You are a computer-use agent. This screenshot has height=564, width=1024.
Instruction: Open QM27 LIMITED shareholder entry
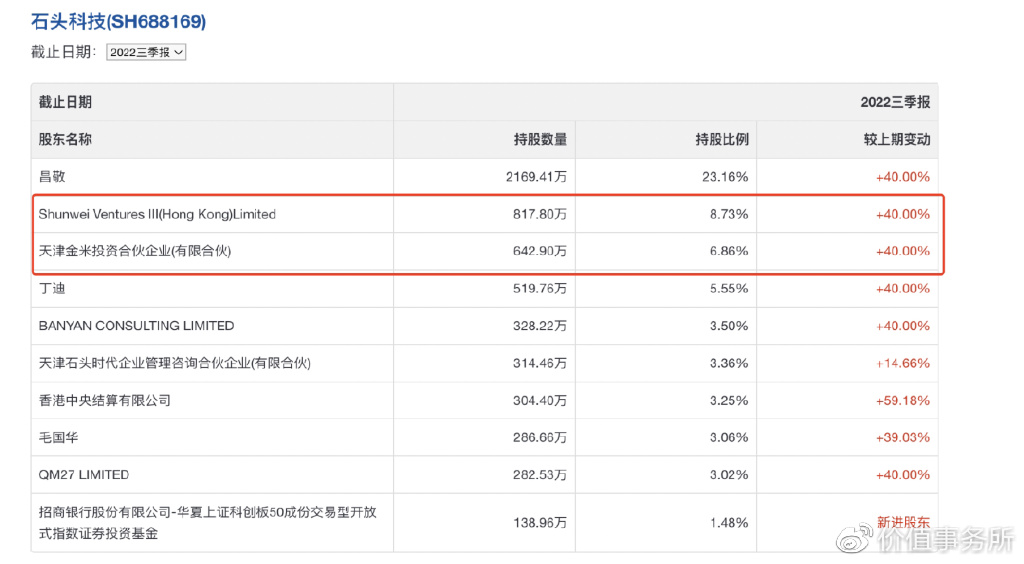[x=84, y=474]
